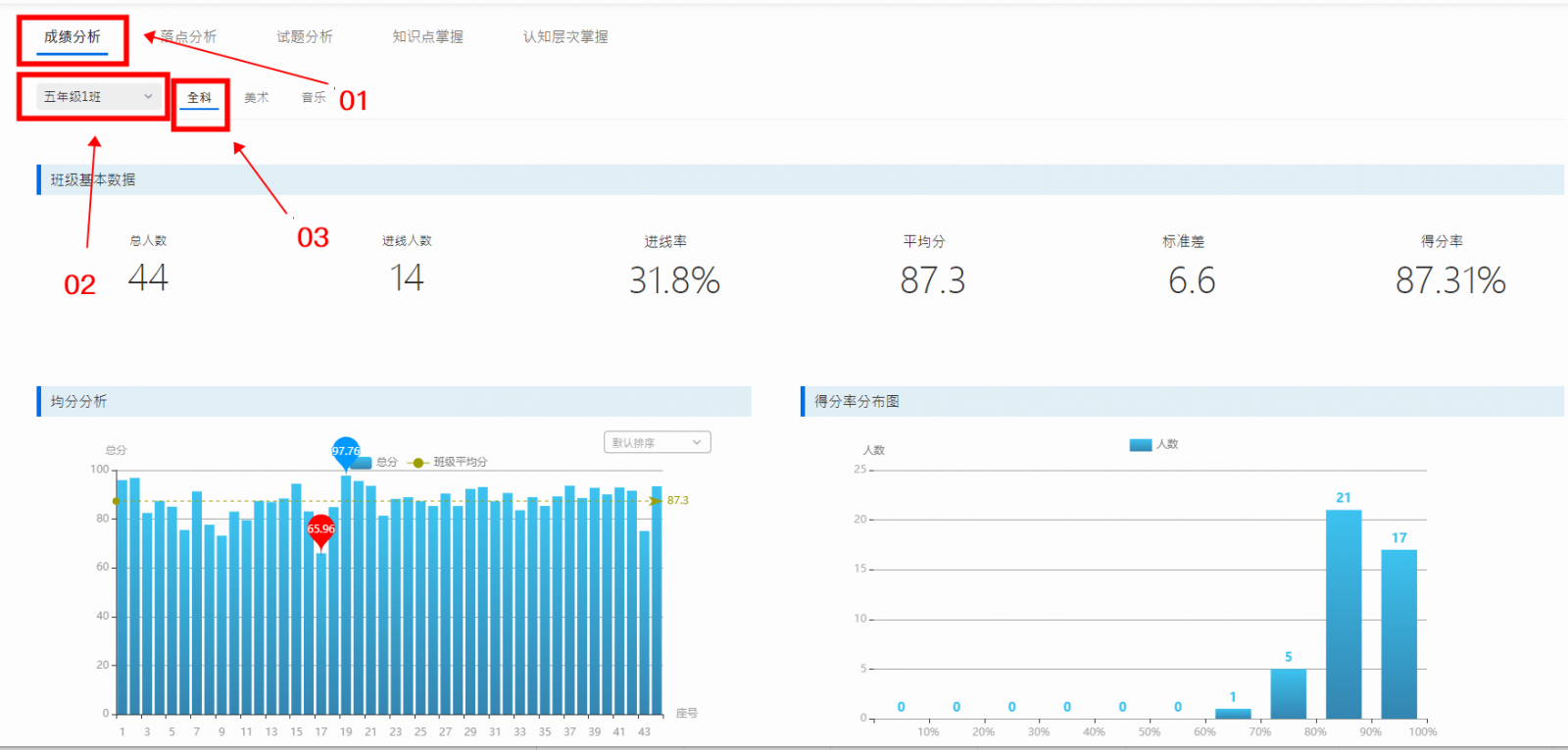Select the 全科 subject filter
The width and height of the screenshot is (1568, 750).
click(199, 97)
